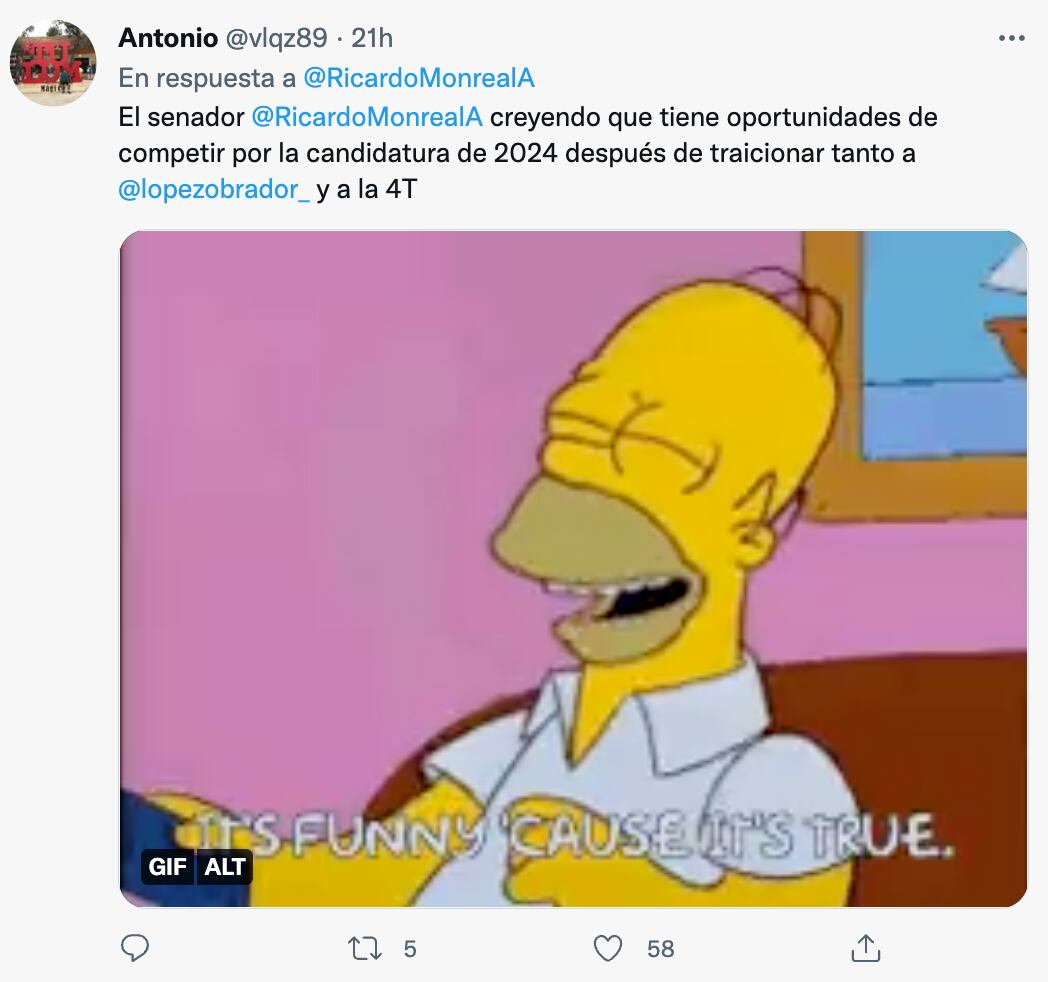
Task: Click the tweet text about candidatura de 2024
Action: pyautogui.click(x=527, y=153)
